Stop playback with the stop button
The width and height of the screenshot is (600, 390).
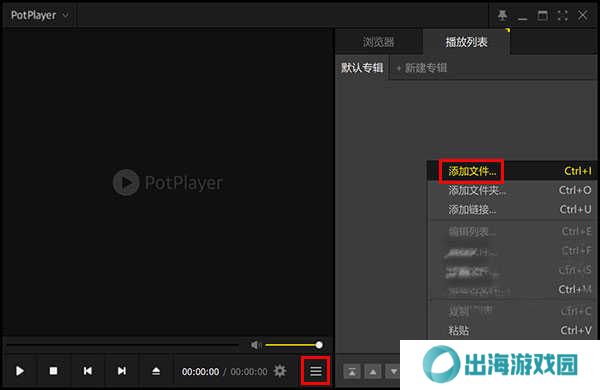[x=54, y=371]
